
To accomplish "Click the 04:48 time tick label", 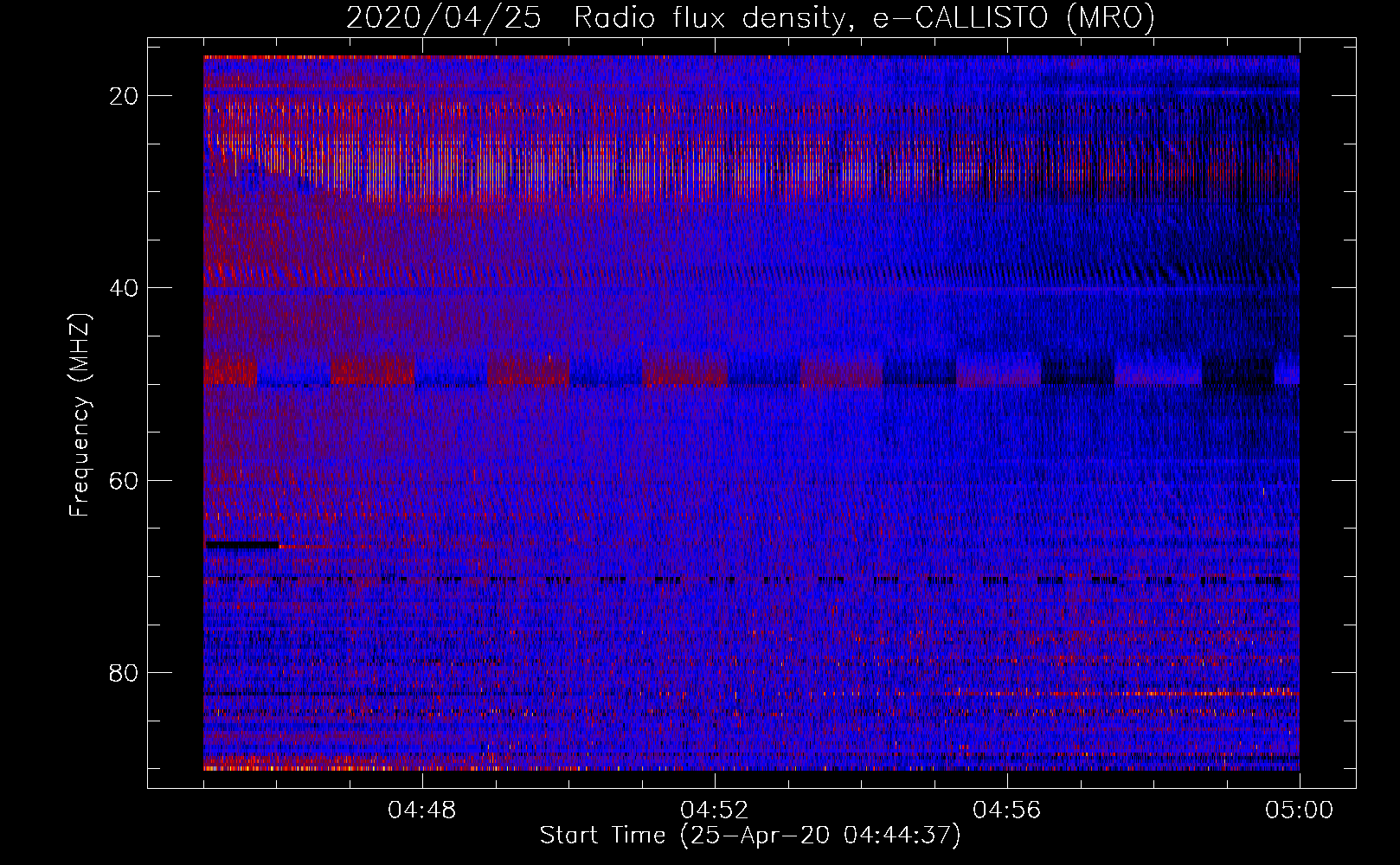I will point(422,811).
